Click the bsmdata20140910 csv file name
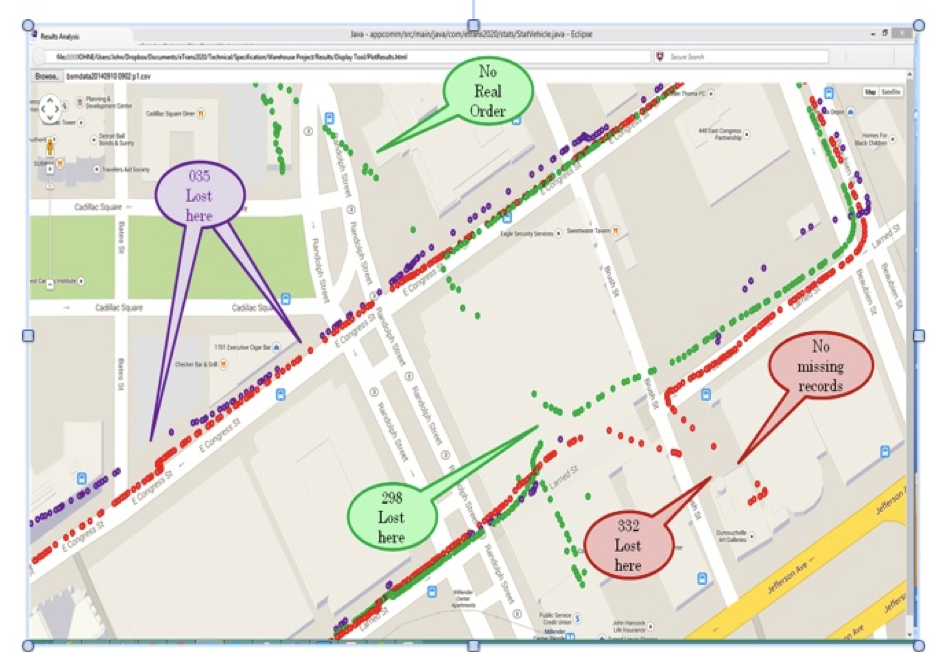Image resolution: width=935 pixels, height=653 pixels. [x=108, y=76]
